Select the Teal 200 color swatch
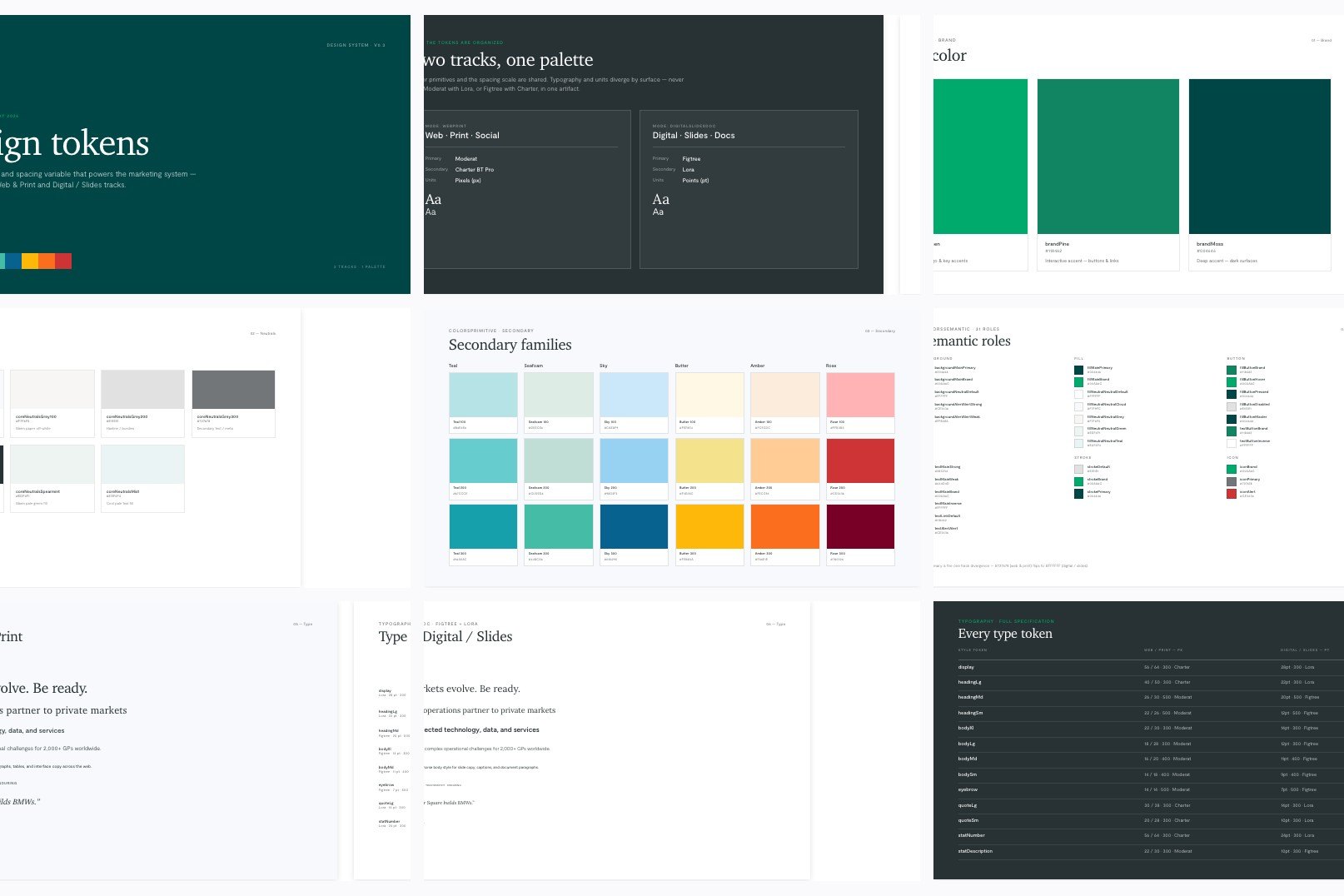This screenshot has height=896, width=1344. pos(483,460)
